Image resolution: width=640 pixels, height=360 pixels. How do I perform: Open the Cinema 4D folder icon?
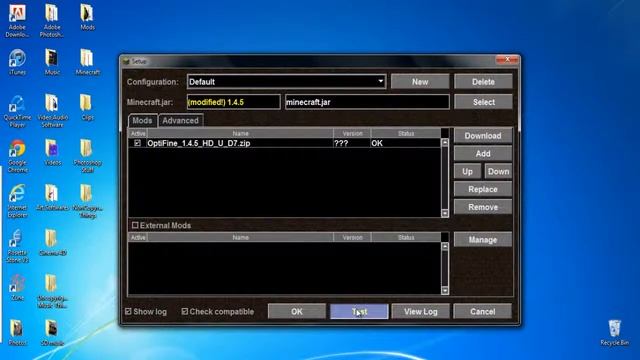pyautogui.click(x=52, y=243)
